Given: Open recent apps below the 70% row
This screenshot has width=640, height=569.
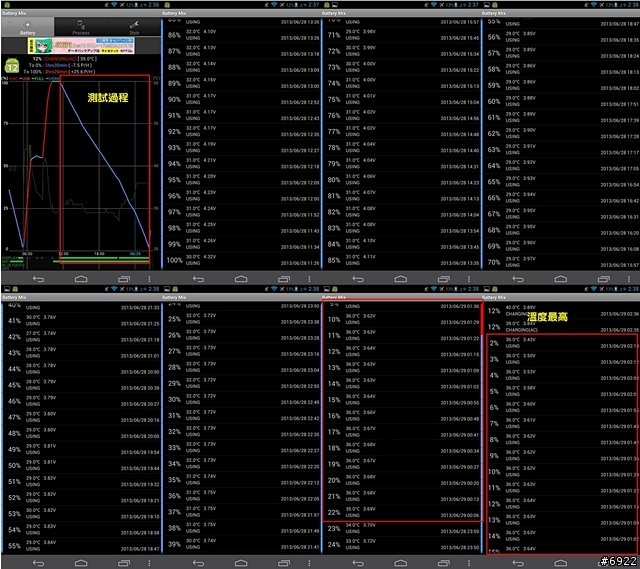Looking at the screenshot, I should click(x=604, y=279).
